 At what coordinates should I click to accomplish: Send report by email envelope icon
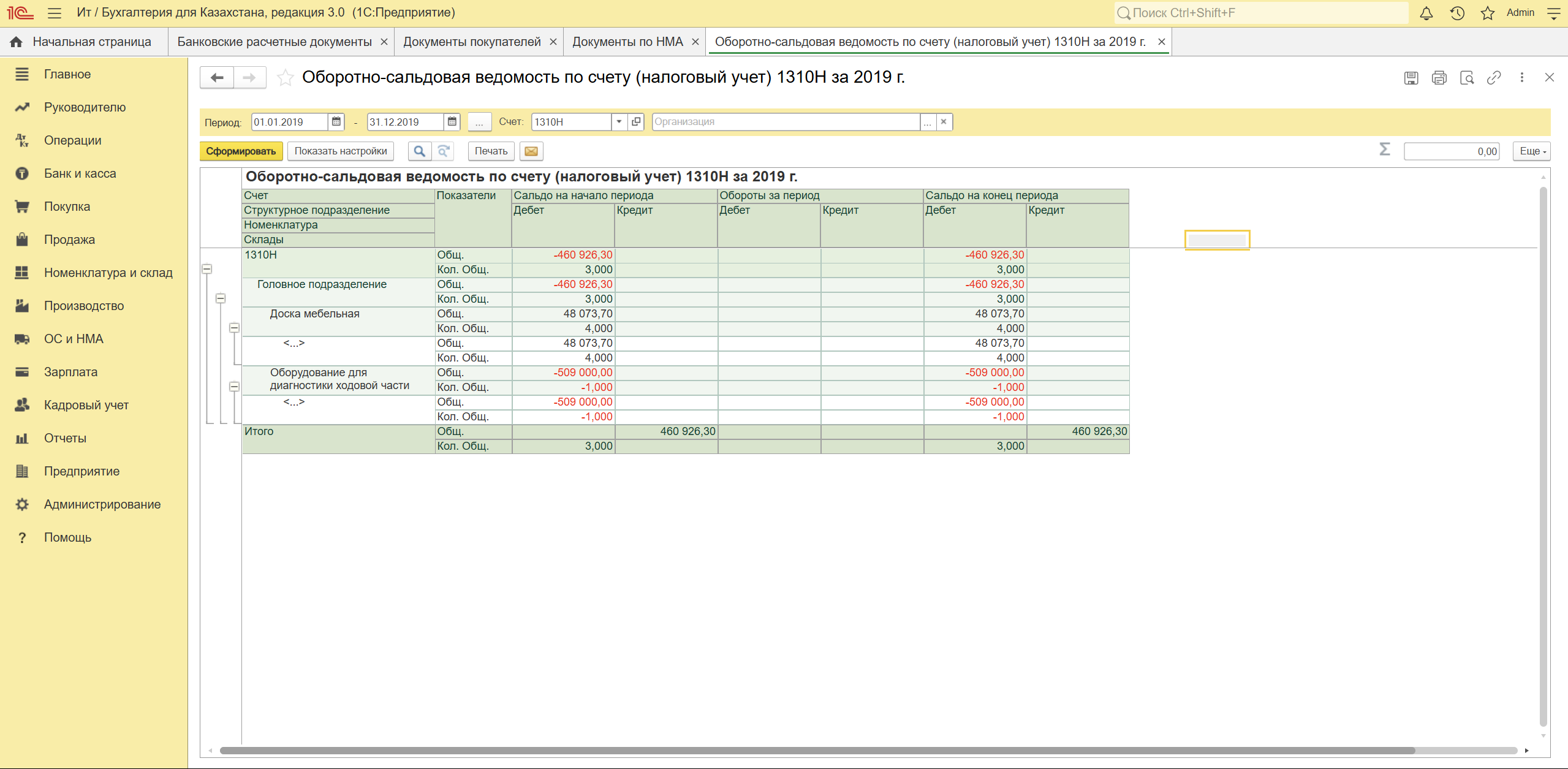(x=531, y=151)
